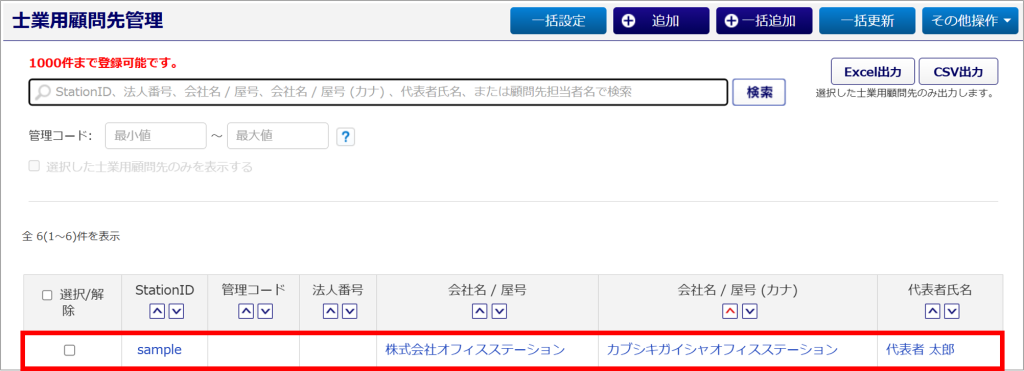
Task: Click the 管理コード 最大値 field
Action: coord(278,136)
